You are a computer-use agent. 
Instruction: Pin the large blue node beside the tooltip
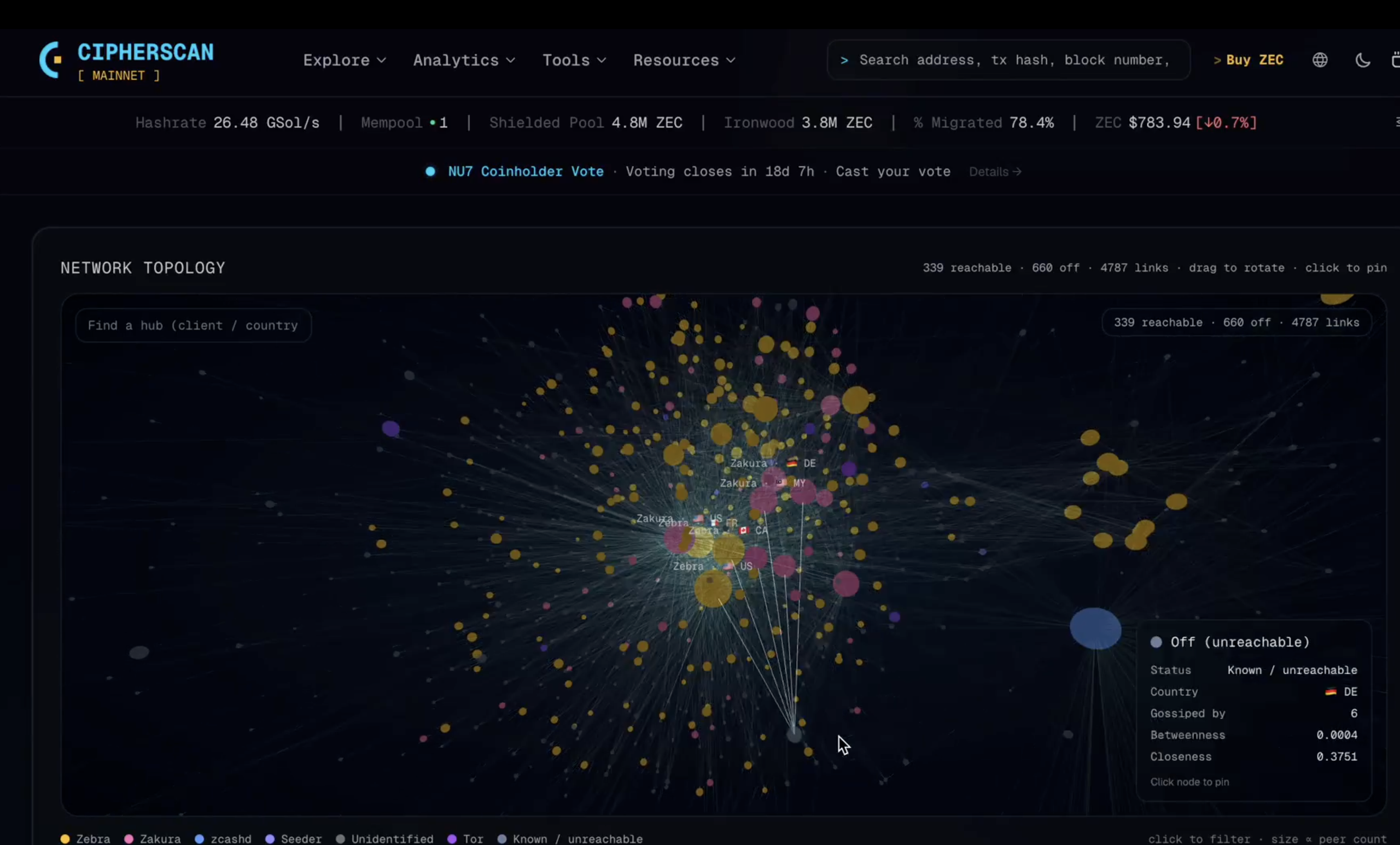click(1095, 629)
